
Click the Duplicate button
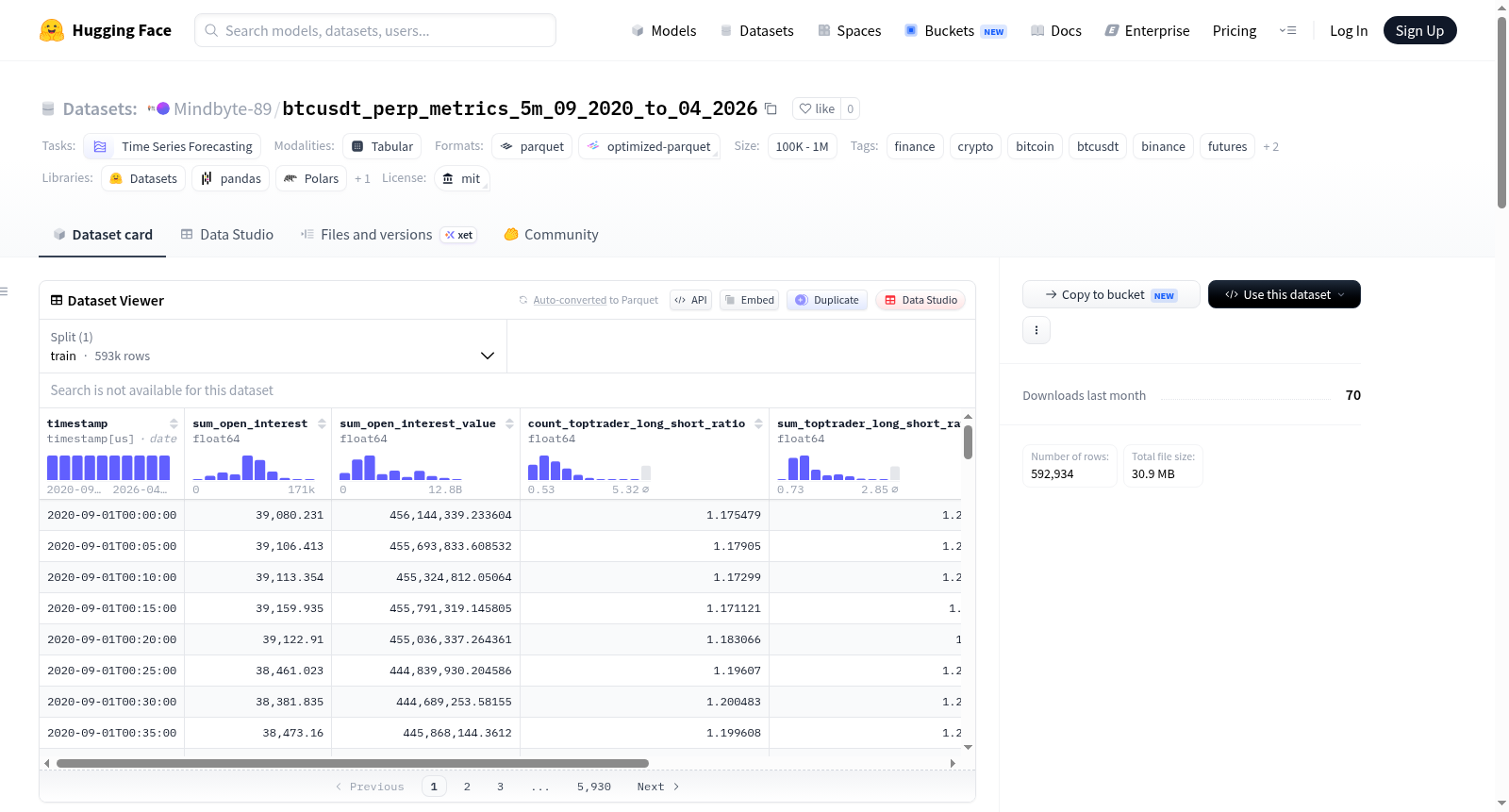click(x=826, y=300)
